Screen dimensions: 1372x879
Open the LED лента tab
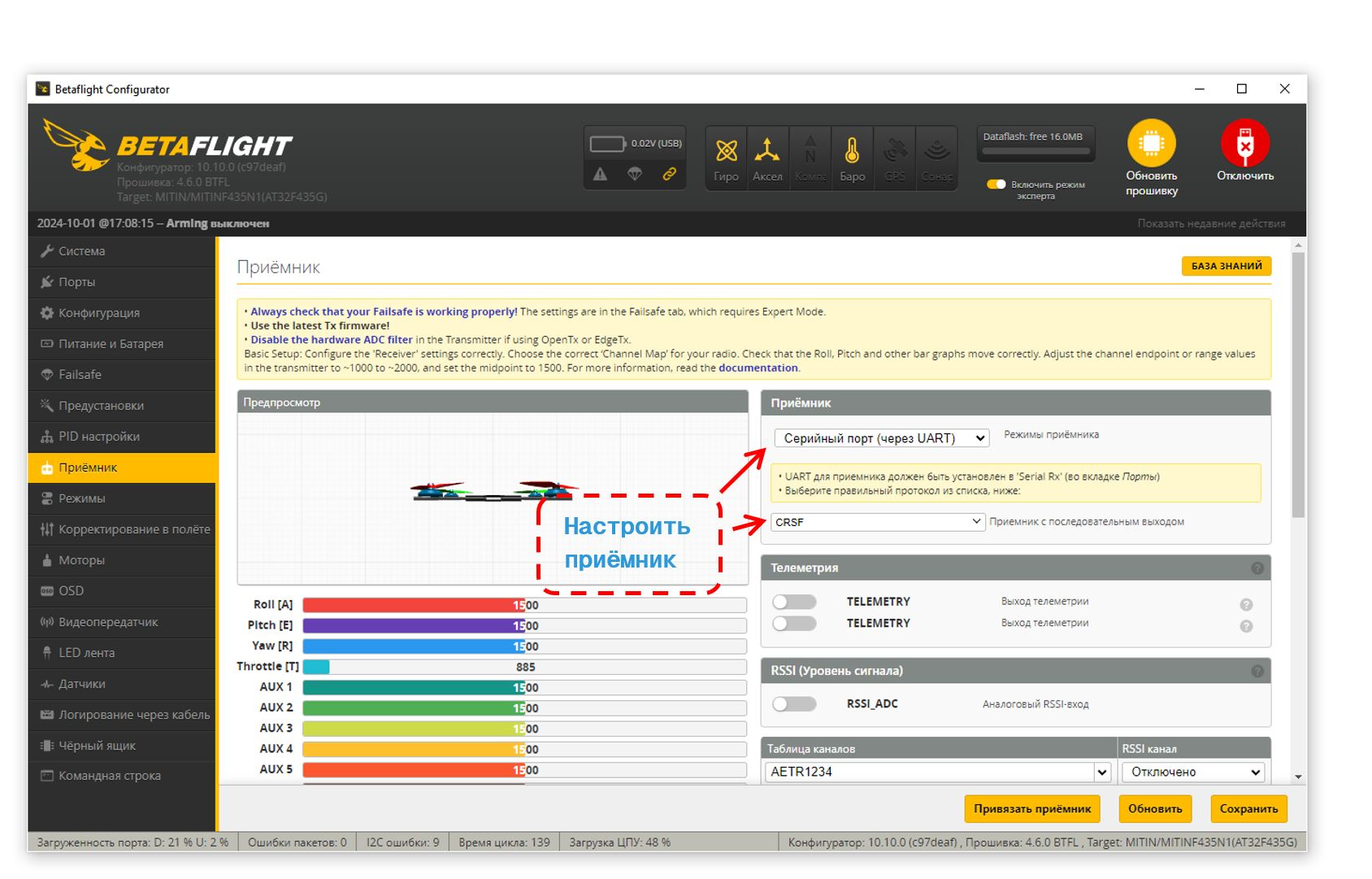[122, 653]
